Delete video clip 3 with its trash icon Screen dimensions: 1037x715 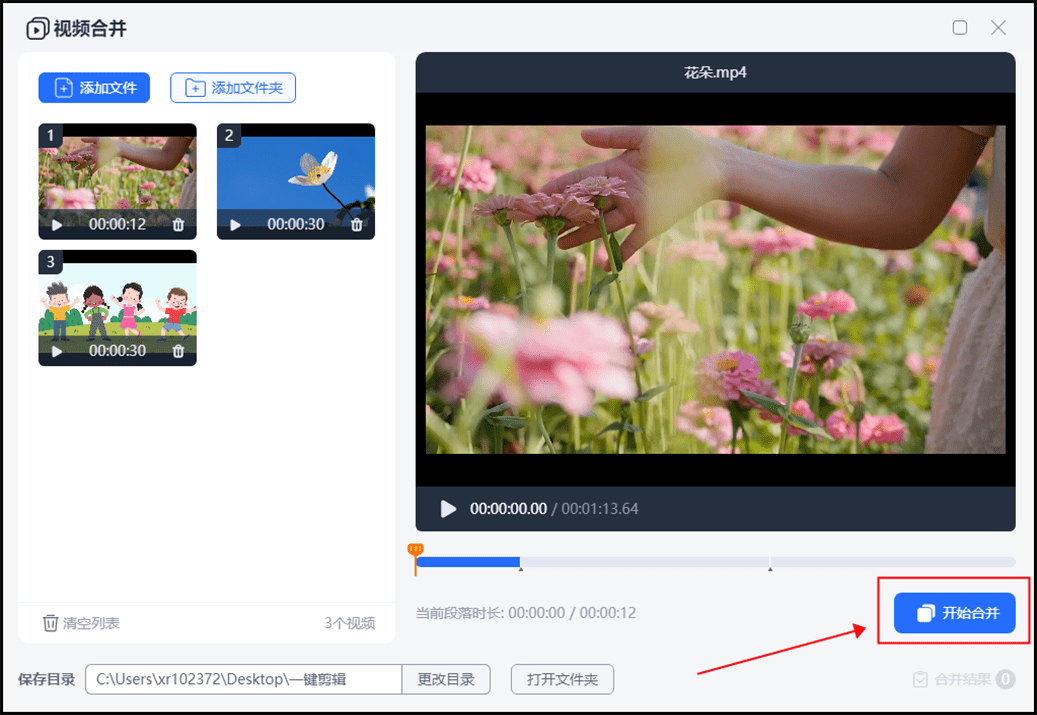[179, 351]
